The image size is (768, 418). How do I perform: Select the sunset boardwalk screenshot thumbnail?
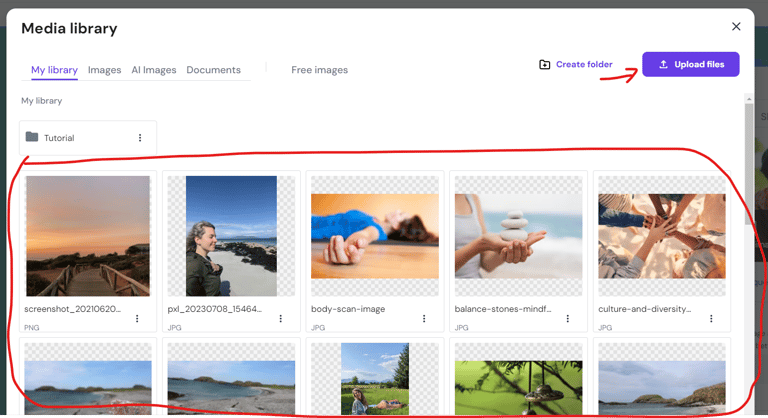(88, 236)
